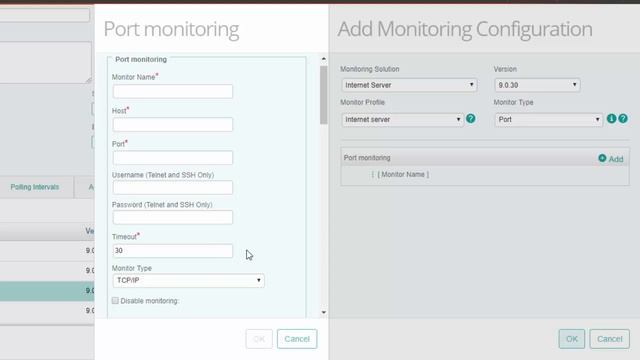Viewport: 640px width, 360px height.
Task: Click the Username (Telnet and SSH Only) field
Action: 173,188
